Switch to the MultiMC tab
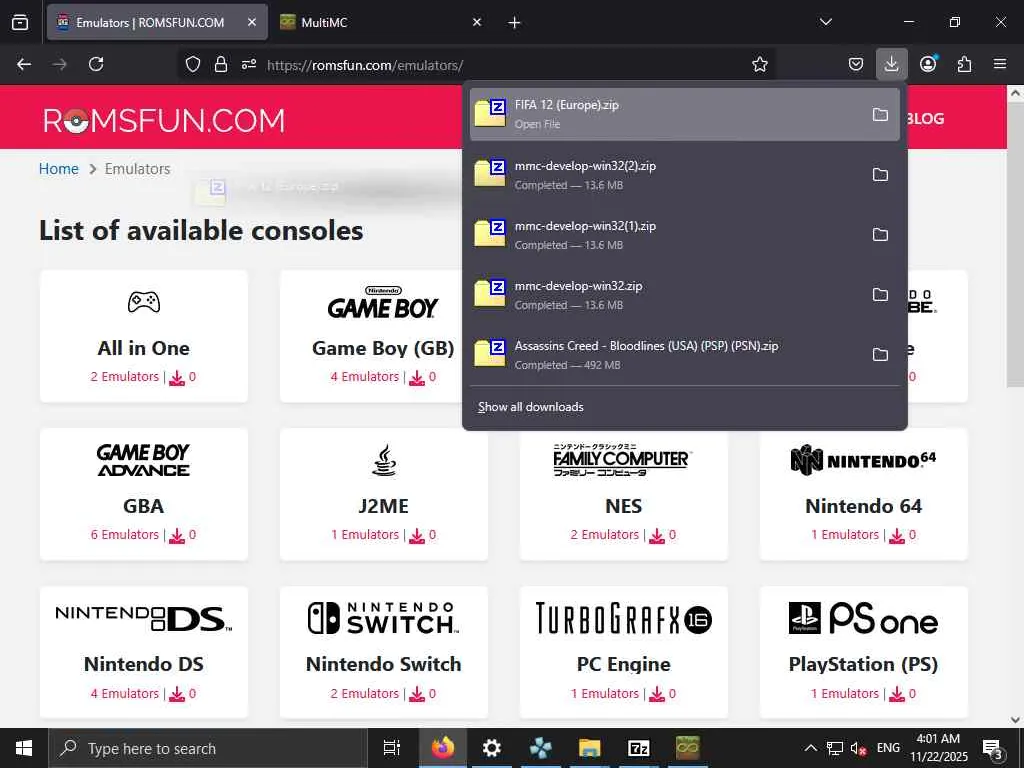Image resolution: width=1024 pixels, height=768 pixels. (x=381, y=22)
